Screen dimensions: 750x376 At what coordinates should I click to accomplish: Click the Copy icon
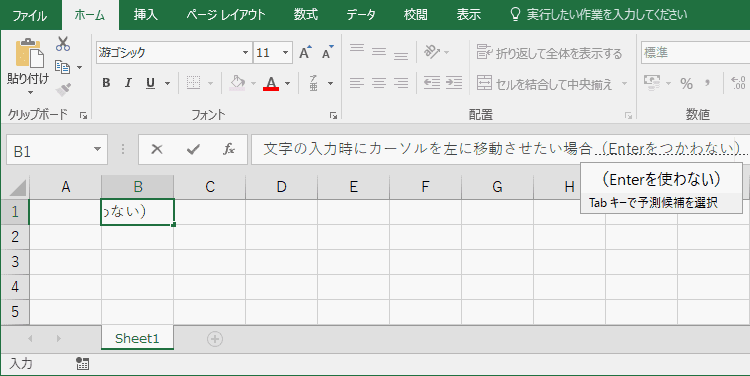point(63,67)
